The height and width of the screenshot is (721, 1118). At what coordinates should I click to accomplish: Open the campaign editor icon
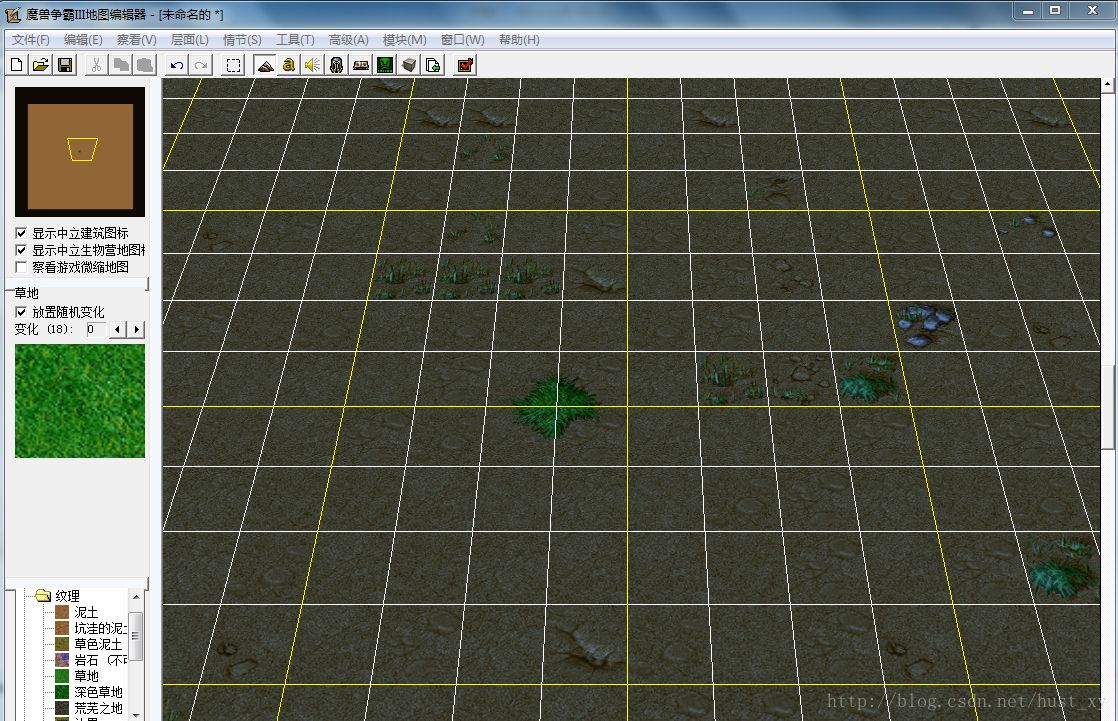point(361,66)
